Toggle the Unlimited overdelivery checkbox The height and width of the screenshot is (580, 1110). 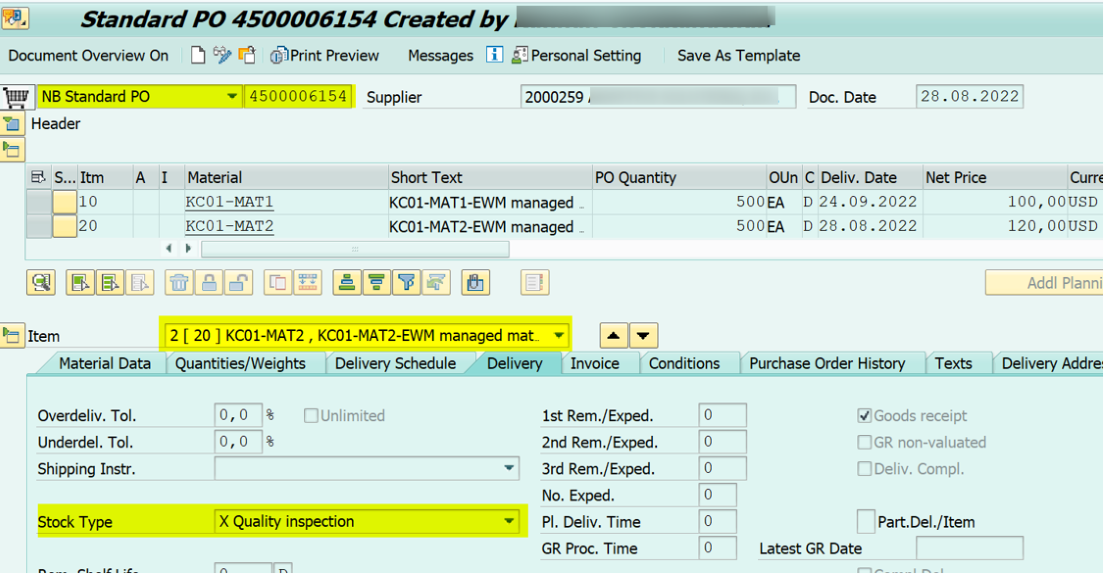coord(312,416)
